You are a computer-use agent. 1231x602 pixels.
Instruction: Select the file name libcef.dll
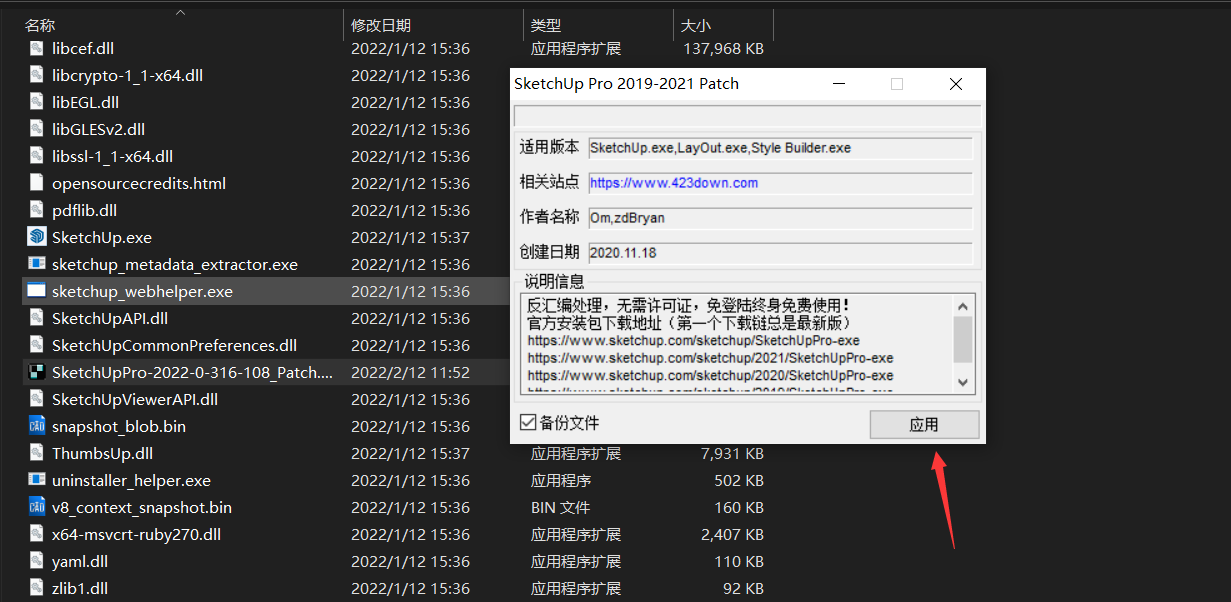84,48
